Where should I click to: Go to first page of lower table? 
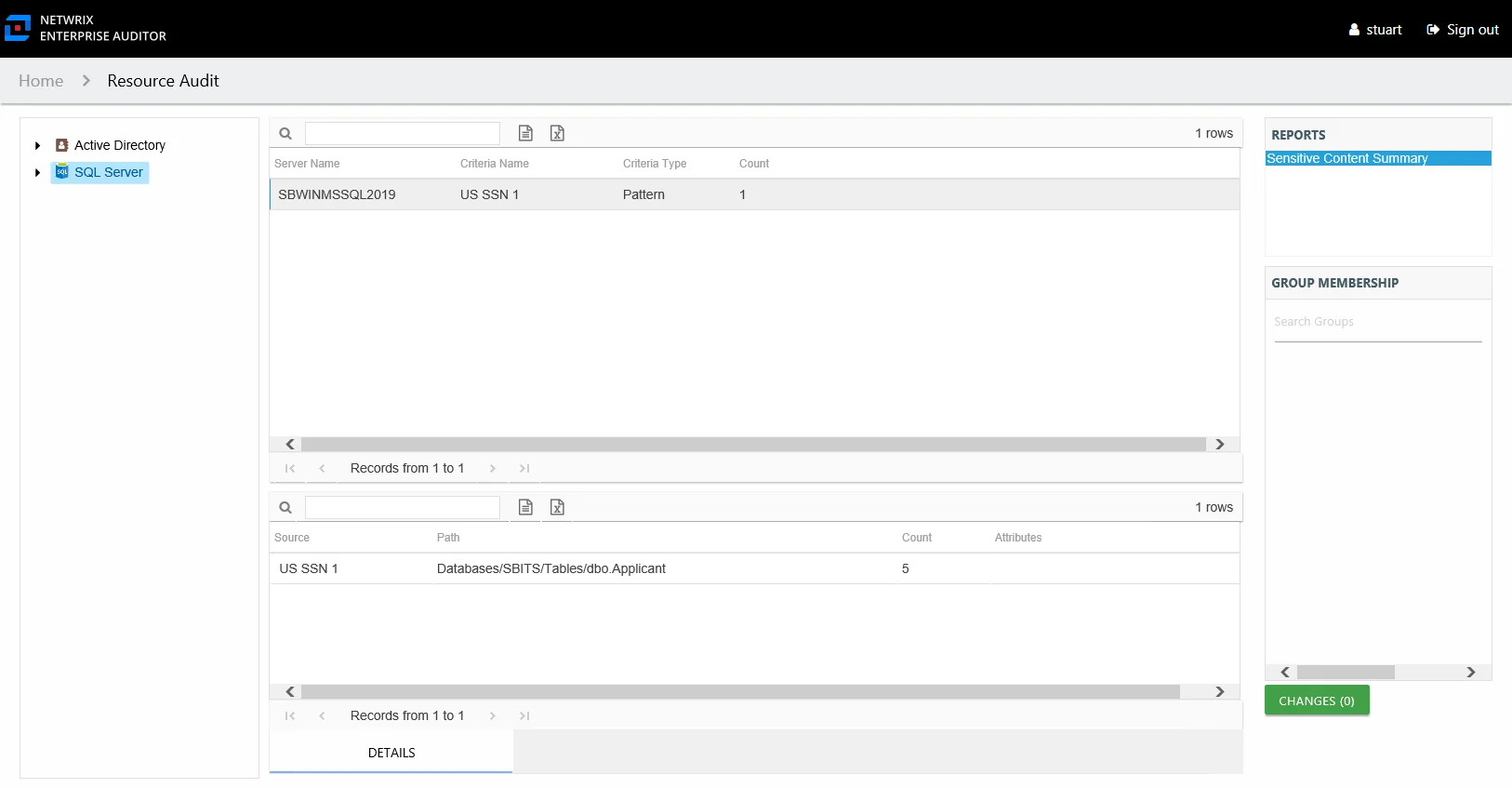pos(290,715)
